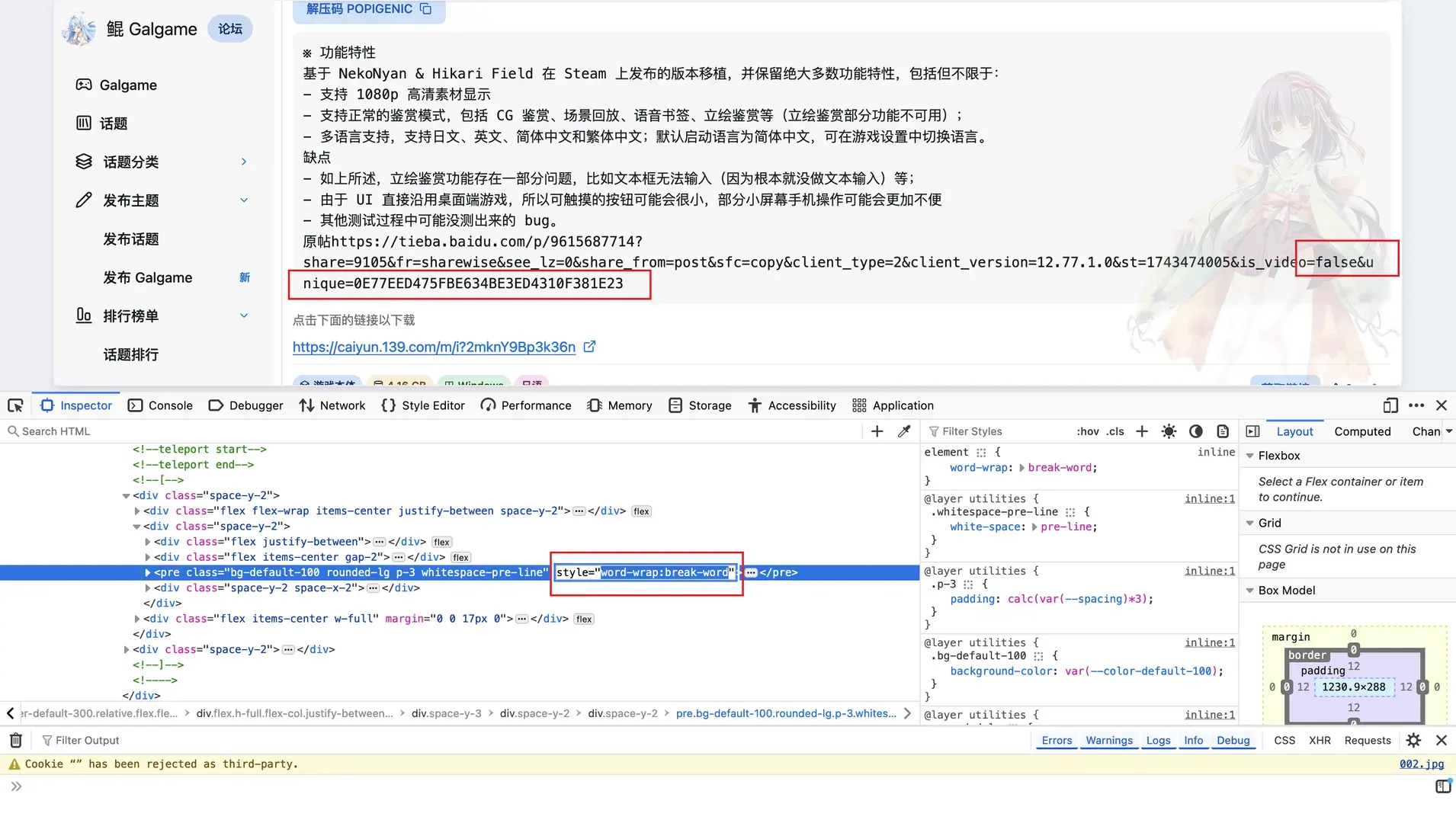Expand the break-word value arrow
The width and height of the screenshot is (1456, 823).
1021,468
